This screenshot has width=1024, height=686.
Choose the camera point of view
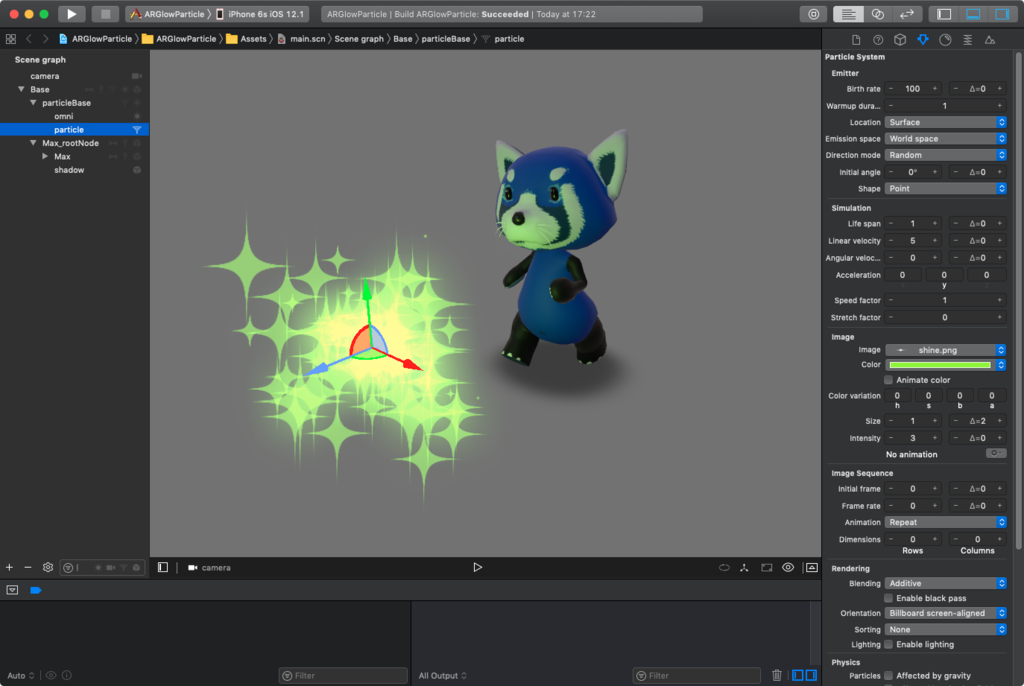[x=209, y=568]
